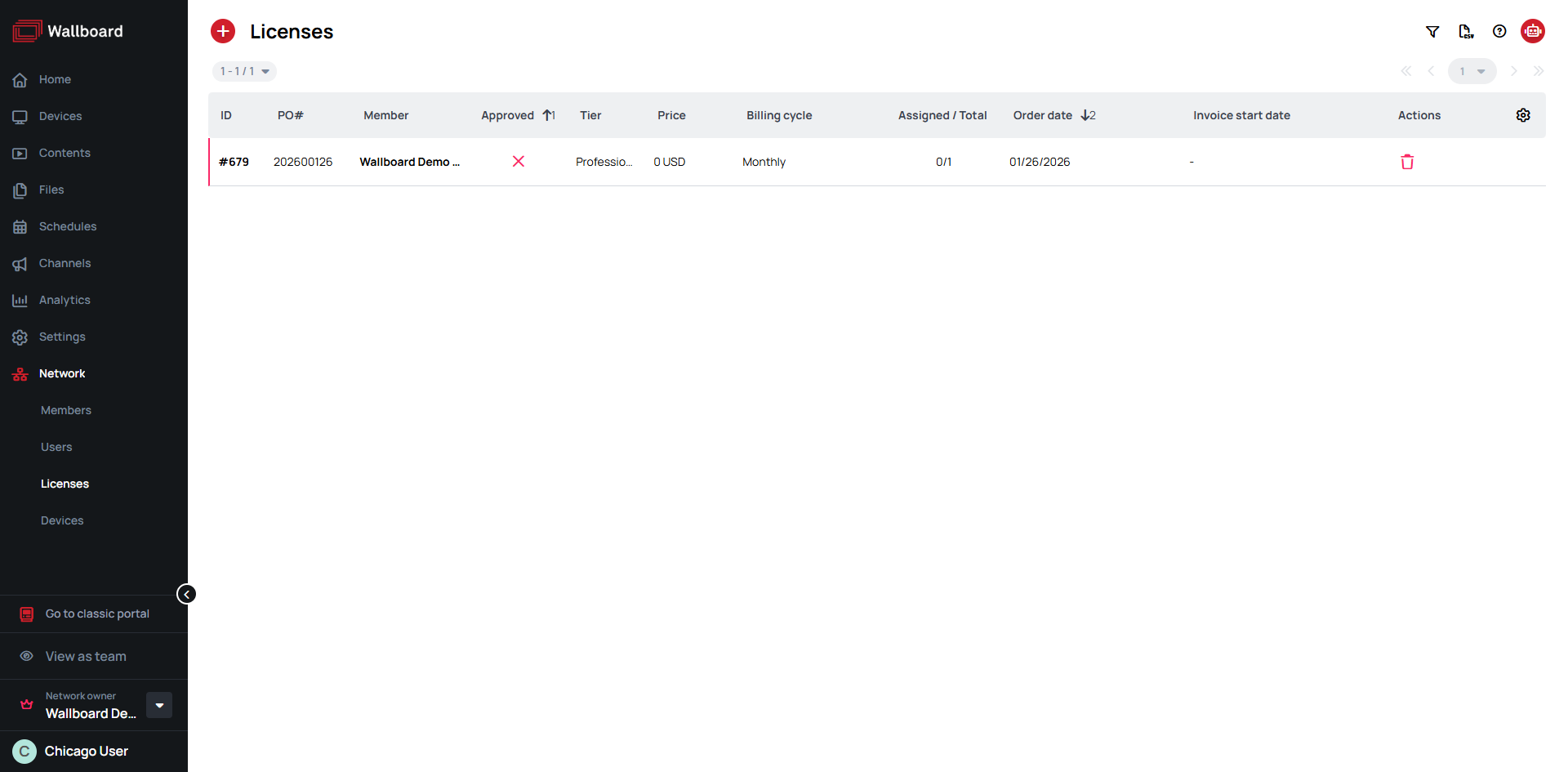This screenshot has width=1568, height=772.
Task: Collapse the sidebar with chevron toggle
Action: tap(186, 594)
